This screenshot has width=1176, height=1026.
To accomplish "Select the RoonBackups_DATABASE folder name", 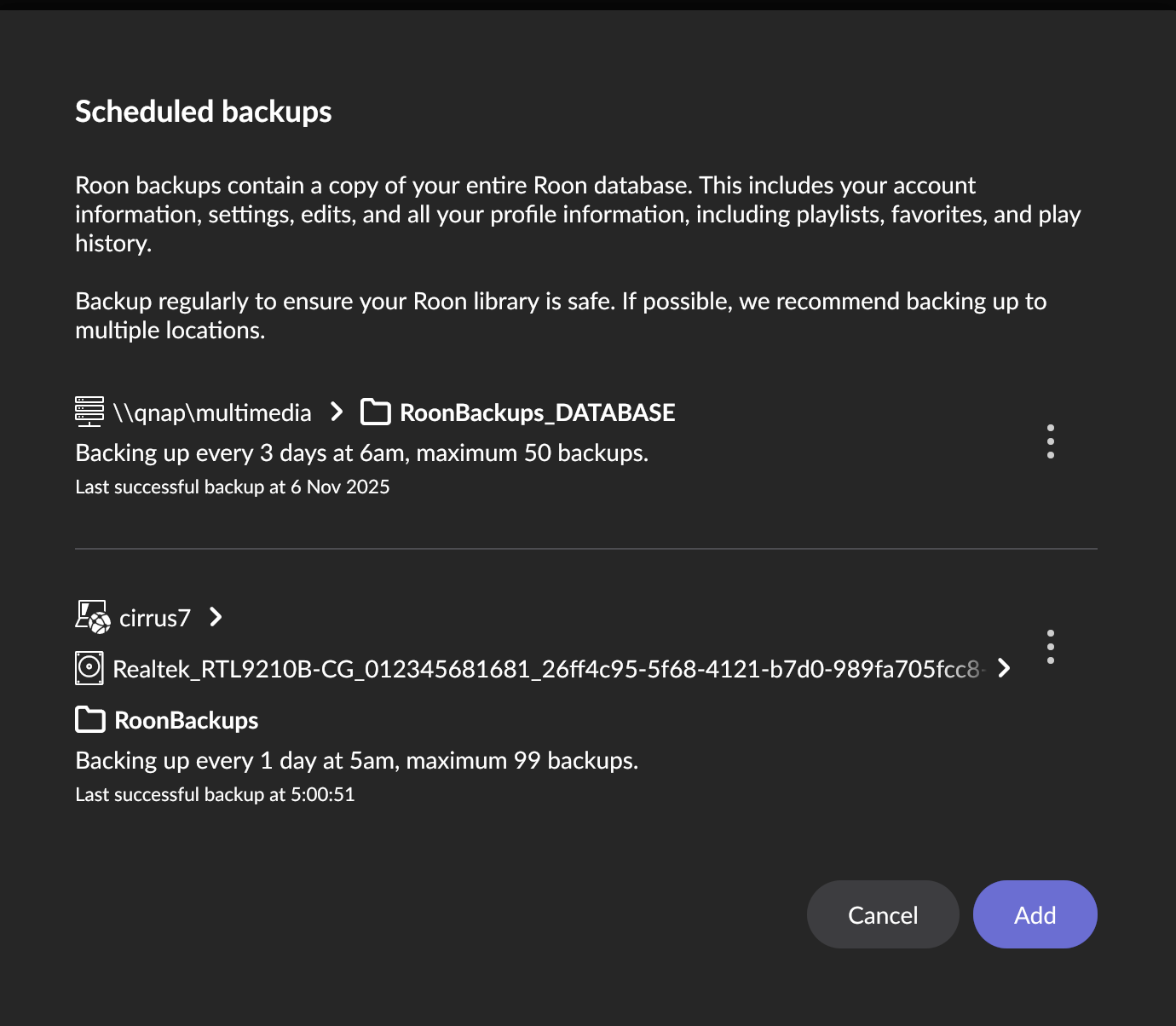I will coord(537,412).
